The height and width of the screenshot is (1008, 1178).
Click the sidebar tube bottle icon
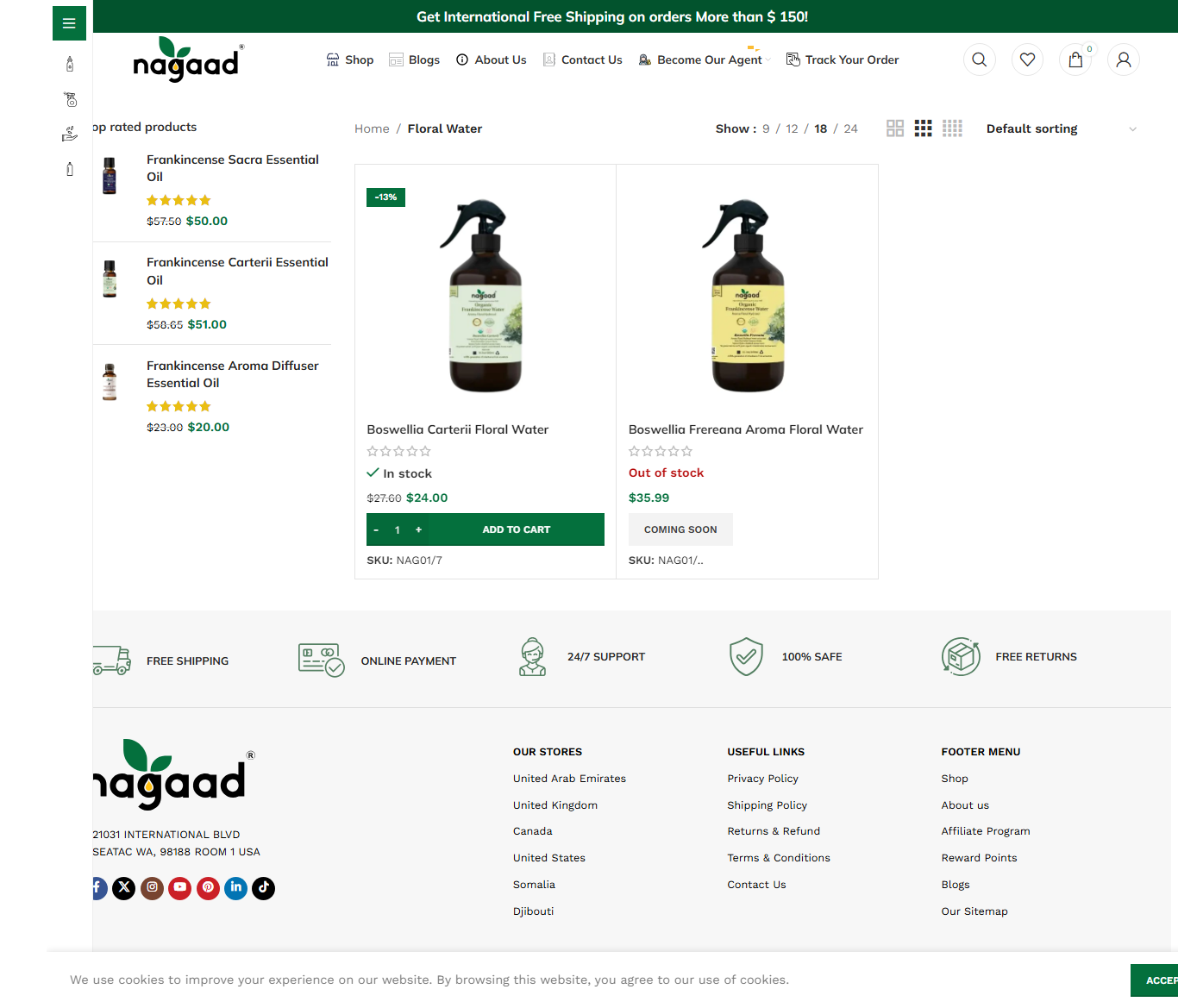[x=70, y=169]
